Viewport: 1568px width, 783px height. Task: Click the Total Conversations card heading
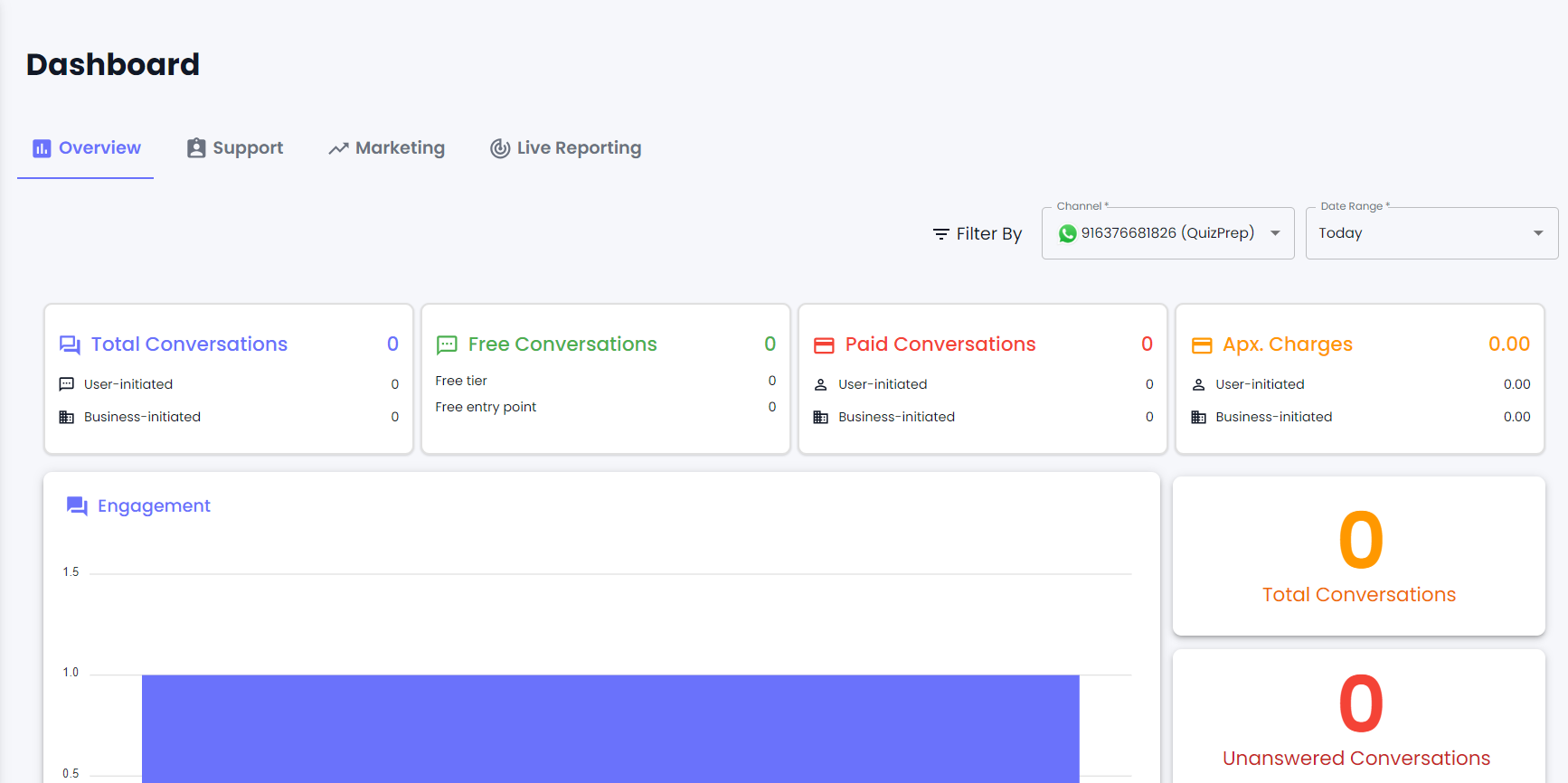point(189,344)
